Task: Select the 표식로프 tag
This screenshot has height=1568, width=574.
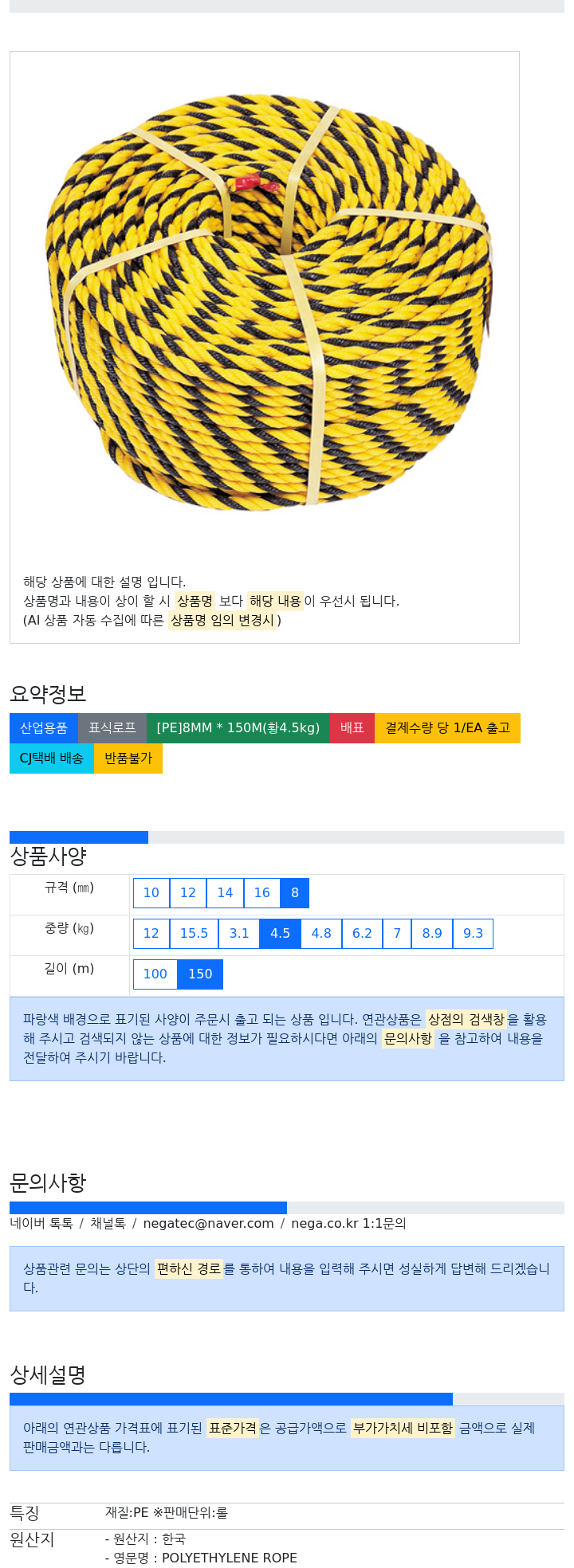Action: [x=112, y=728]
